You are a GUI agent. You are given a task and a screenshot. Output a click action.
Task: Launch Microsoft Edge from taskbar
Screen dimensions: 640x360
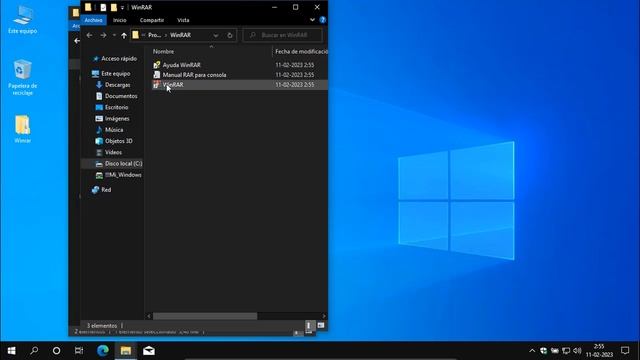point(103,351)
